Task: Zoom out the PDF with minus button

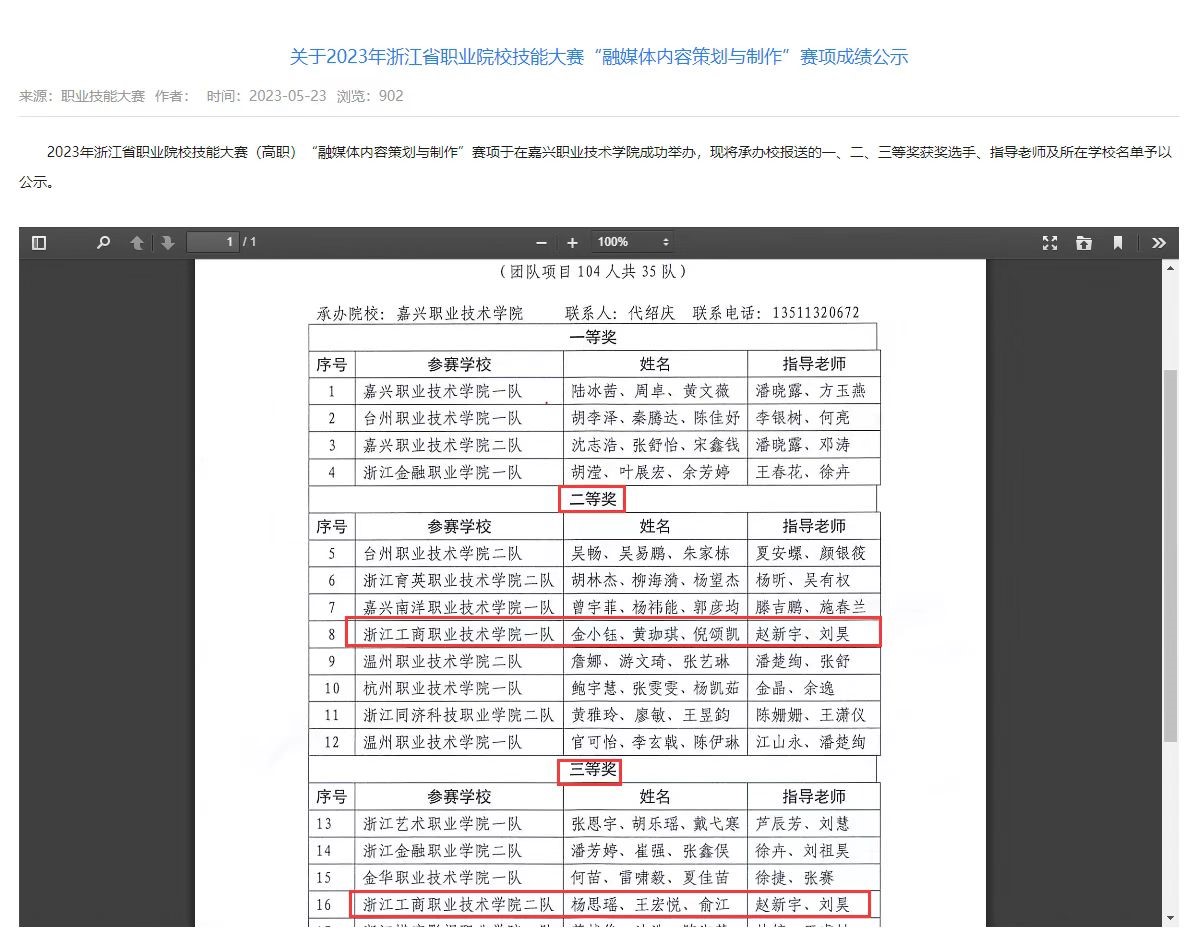Action: point(542,243)
